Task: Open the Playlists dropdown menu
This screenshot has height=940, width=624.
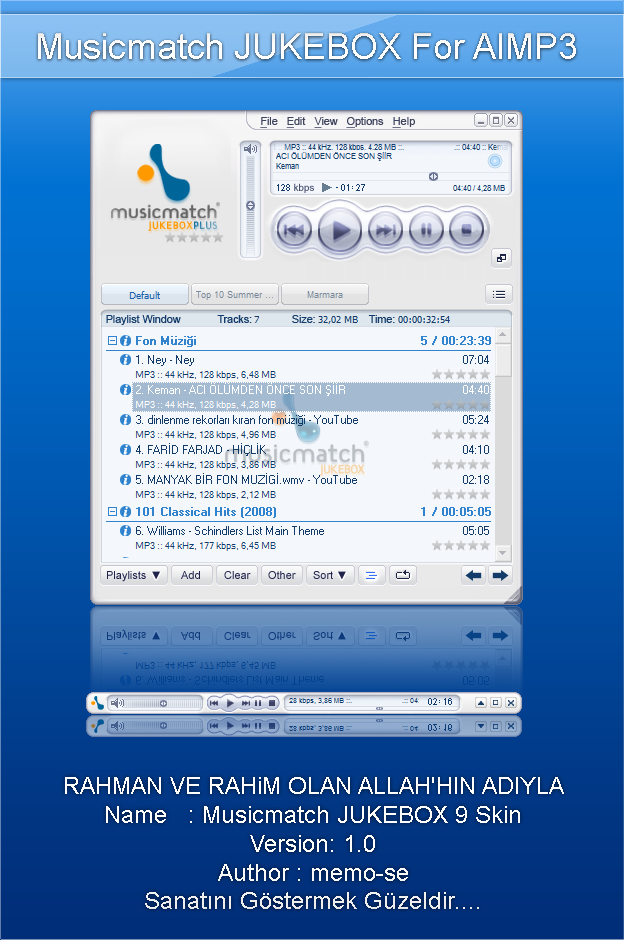Action: (x=133, y=576)
